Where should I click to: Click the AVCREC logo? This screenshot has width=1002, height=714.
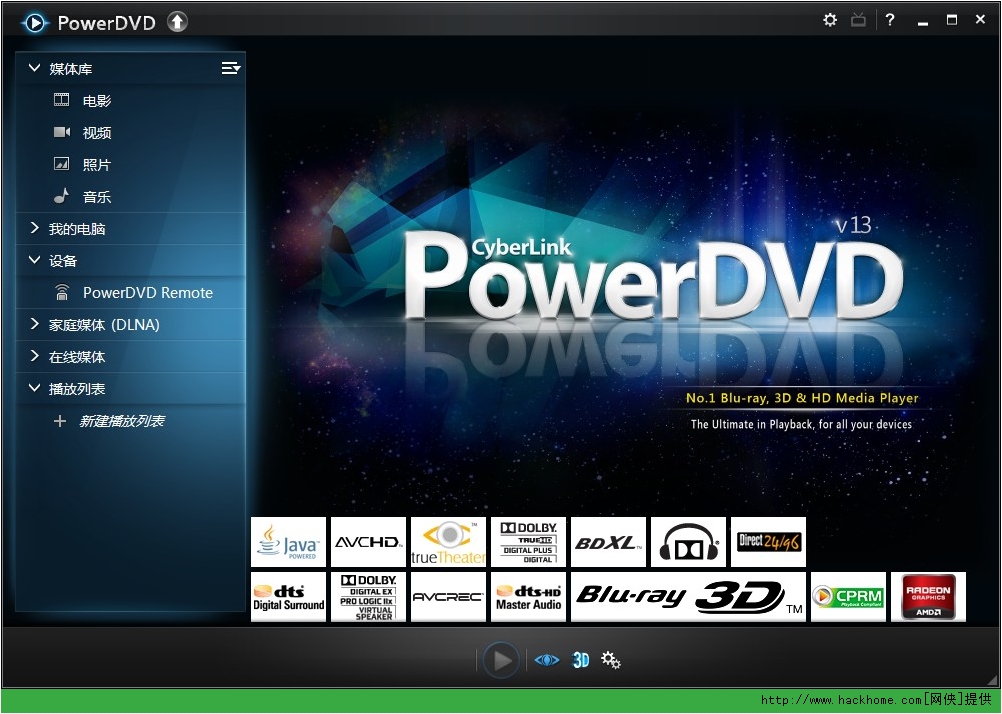448,597
